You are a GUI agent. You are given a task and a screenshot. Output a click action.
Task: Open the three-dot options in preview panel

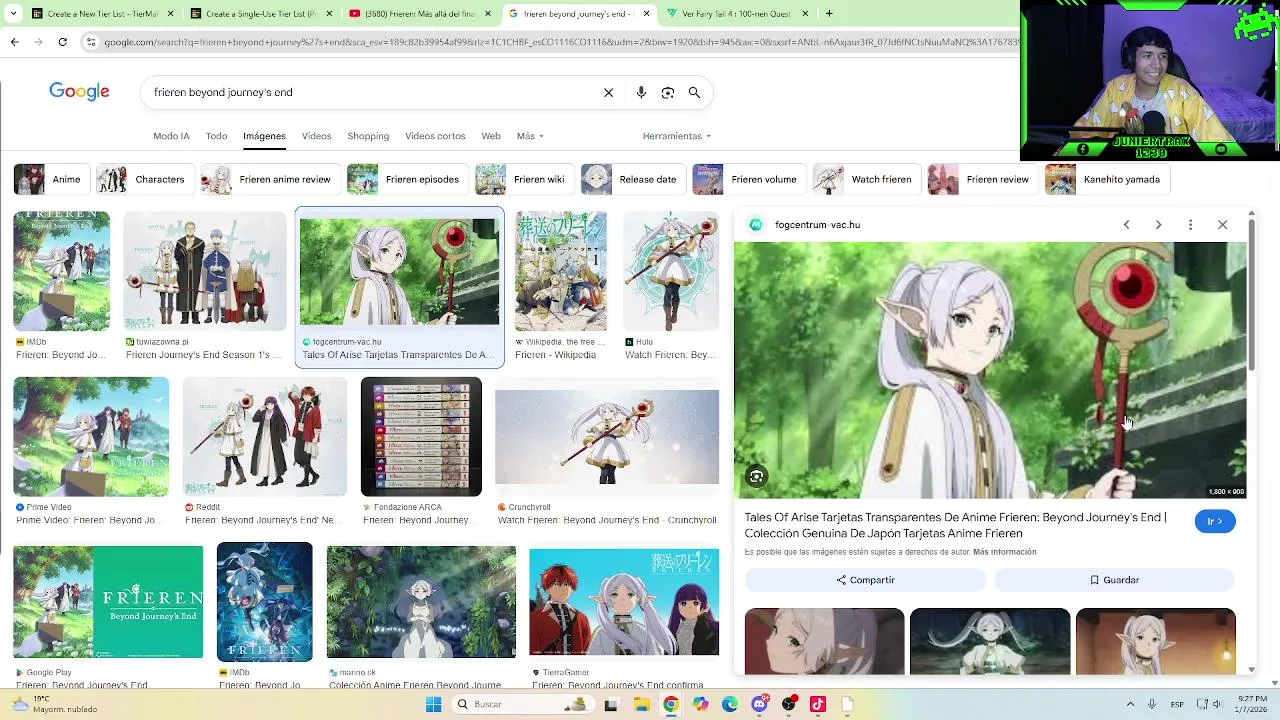tap(1190, 225)
